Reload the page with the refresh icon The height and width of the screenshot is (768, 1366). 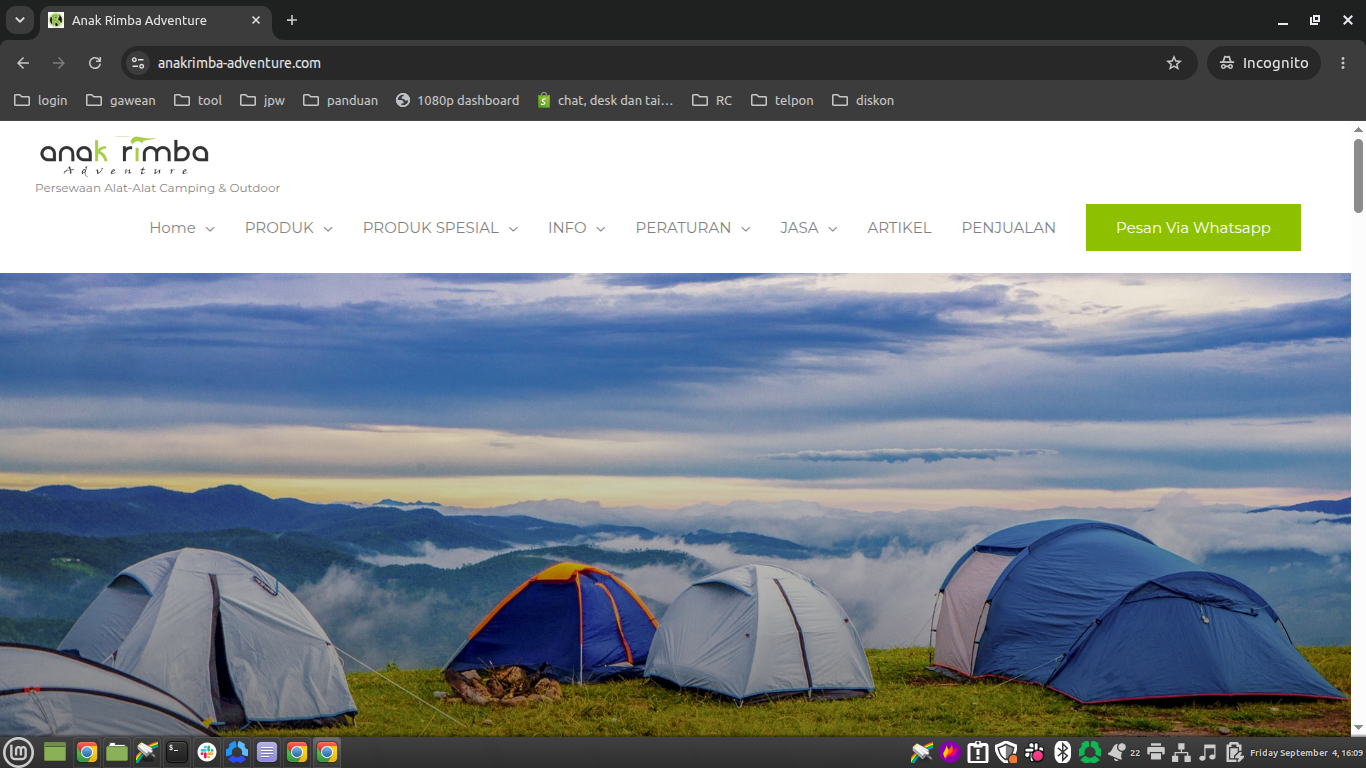click(95, 63)
